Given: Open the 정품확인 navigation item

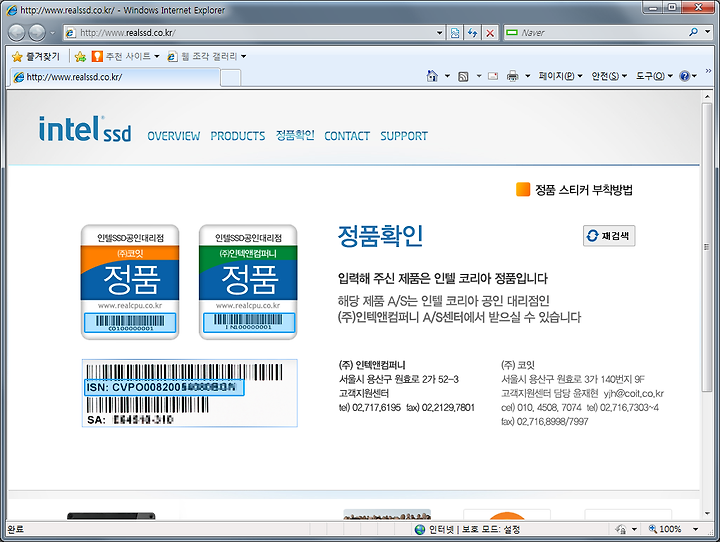Looking at the screenshot, I should [x=295, y=135].
